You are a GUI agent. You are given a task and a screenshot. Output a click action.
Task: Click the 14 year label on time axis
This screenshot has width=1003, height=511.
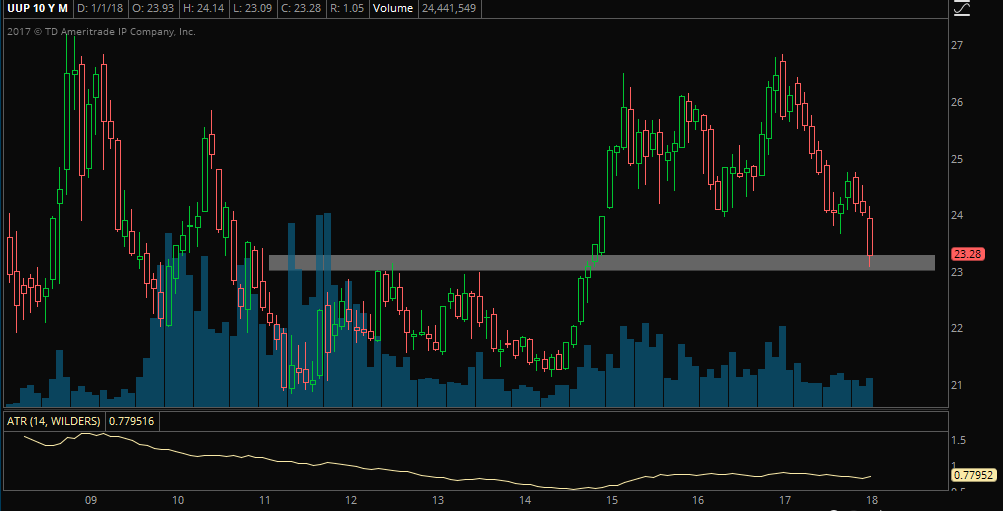pyautogui.click(x=525, y=500)
